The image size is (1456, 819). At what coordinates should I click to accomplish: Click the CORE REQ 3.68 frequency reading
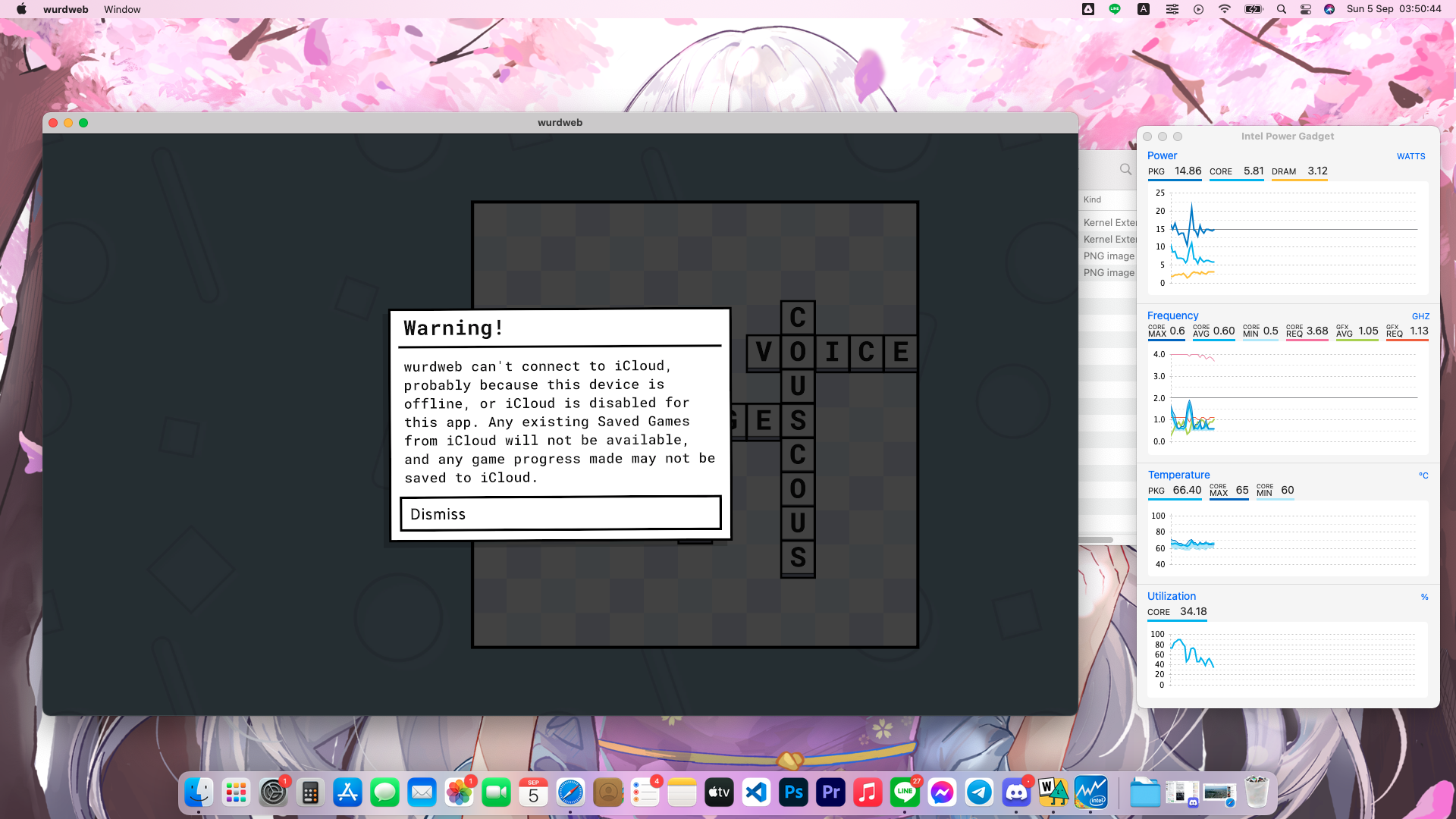pyautogui.click(x=1307, y=331)
